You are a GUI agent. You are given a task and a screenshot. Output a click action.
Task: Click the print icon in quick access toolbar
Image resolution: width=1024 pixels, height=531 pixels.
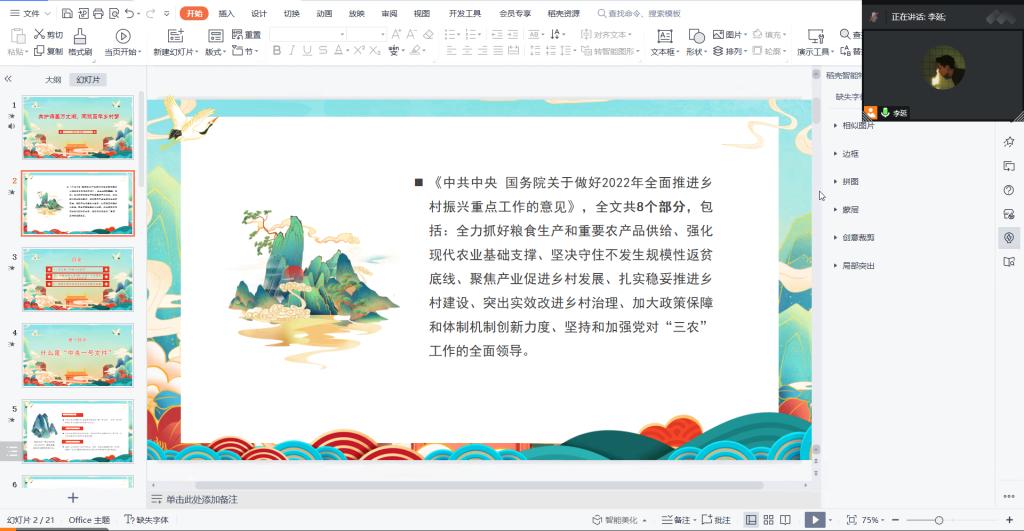[x=99, y=13]
